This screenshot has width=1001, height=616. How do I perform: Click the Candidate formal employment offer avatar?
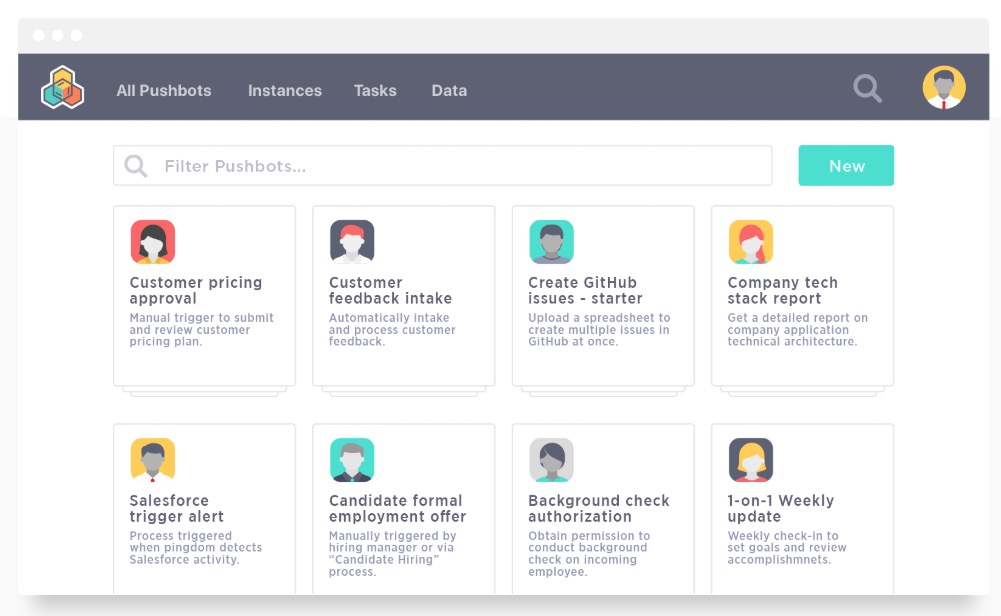tap(352, 460)
